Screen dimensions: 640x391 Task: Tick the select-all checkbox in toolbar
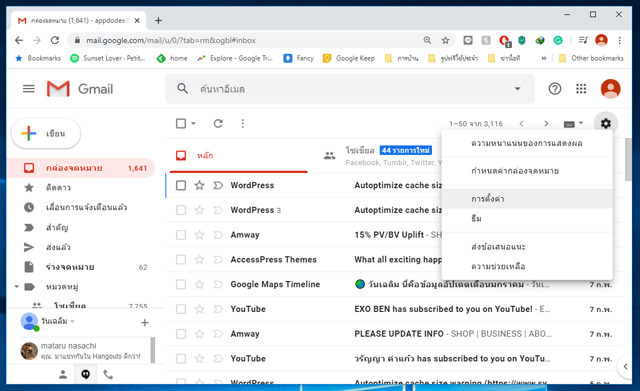pyautogui.click(x=181, y=123)
